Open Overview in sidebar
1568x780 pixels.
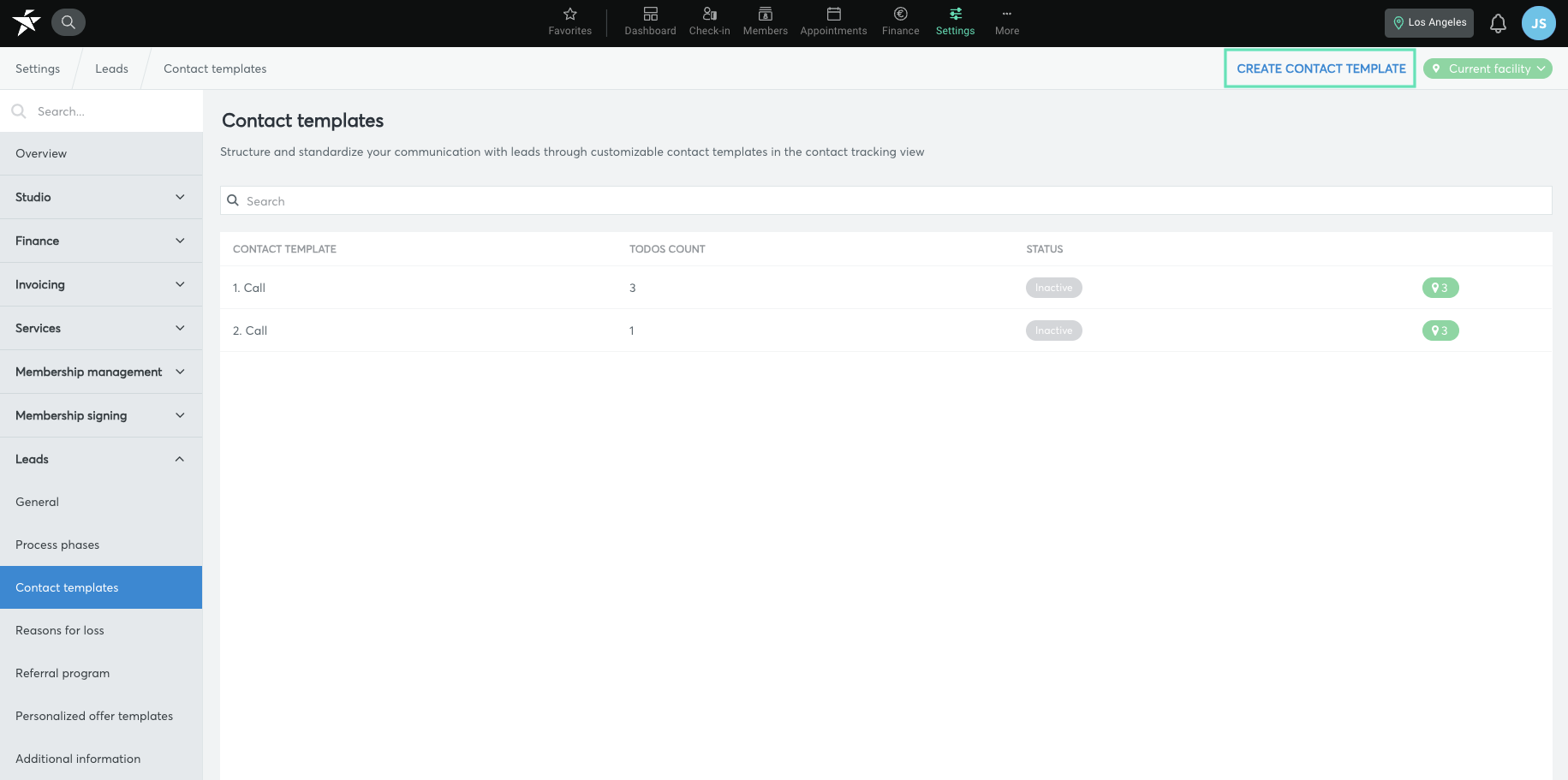[101, 153]
